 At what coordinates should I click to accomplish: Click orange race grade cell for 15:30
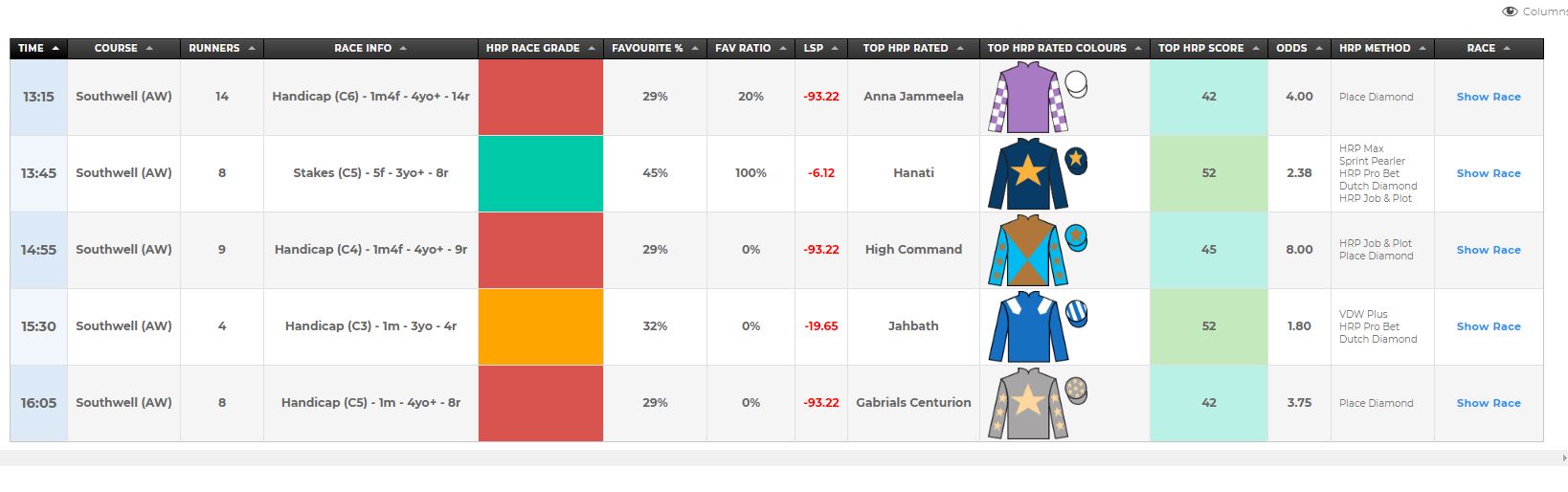[541, 326]
